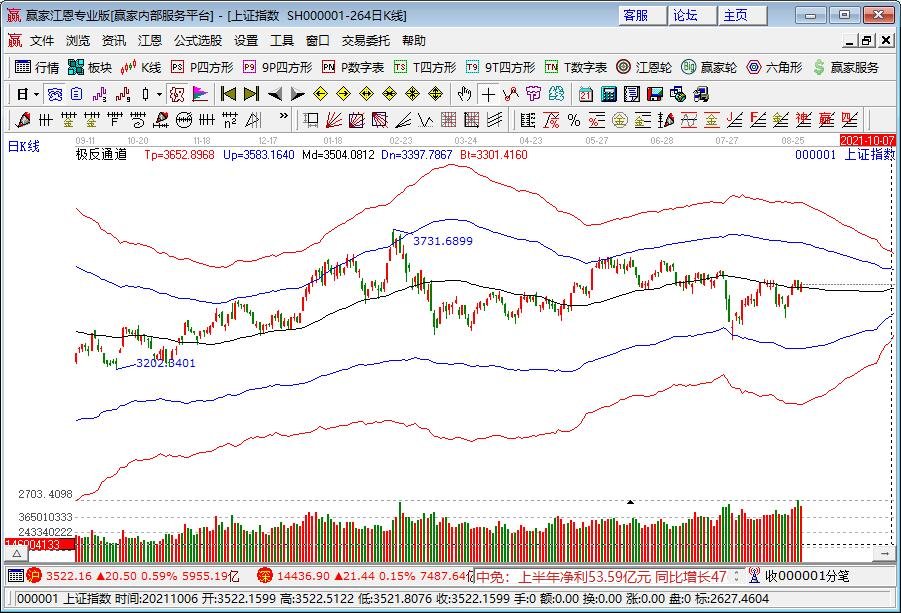Click the circled 金 golden ratio icon
Viewport: 901px width, 613px height.
click(619, 119)
